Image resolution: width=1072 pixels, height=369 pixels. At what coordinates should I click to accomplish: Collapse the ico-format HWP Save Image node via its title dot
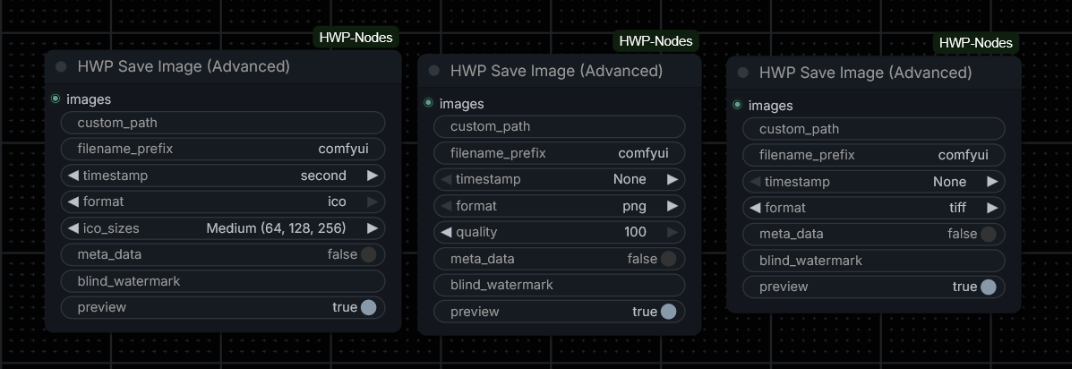[62, 67]
